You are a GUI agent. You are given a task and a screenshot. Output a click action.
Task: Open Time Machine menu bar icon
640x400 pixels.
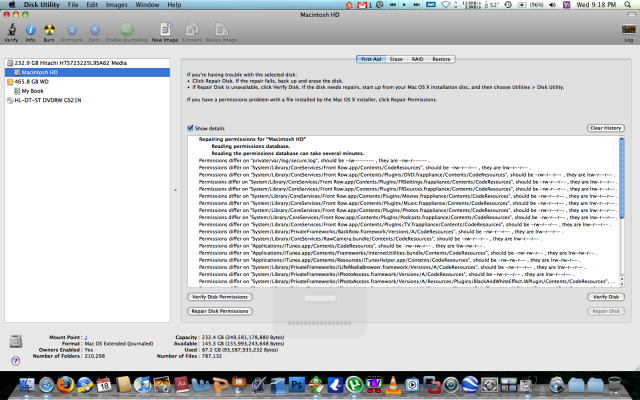[509, 5]
